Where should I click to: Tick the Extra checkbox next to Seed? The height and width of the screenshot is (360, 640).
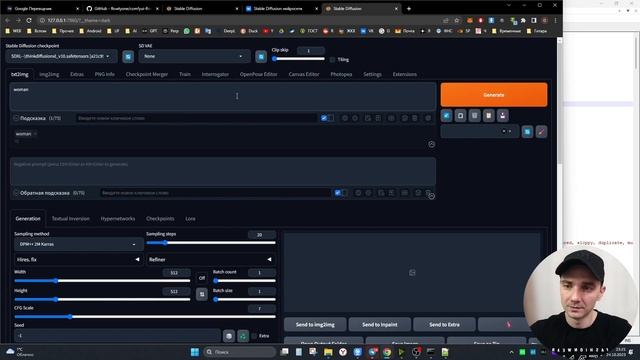254,336
